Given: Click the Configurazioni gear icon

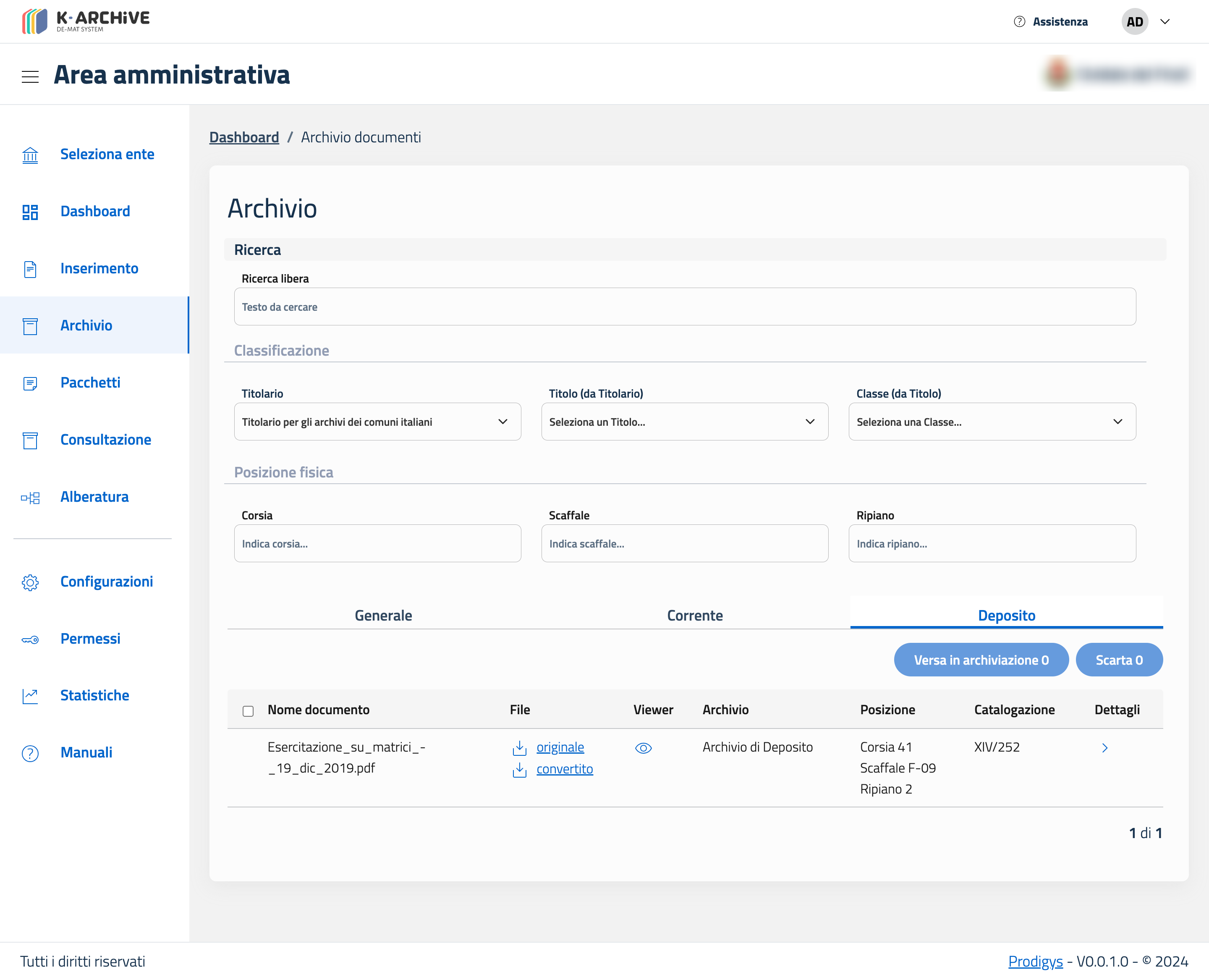Looking at the screenshot, I should (x=30, y=582).
